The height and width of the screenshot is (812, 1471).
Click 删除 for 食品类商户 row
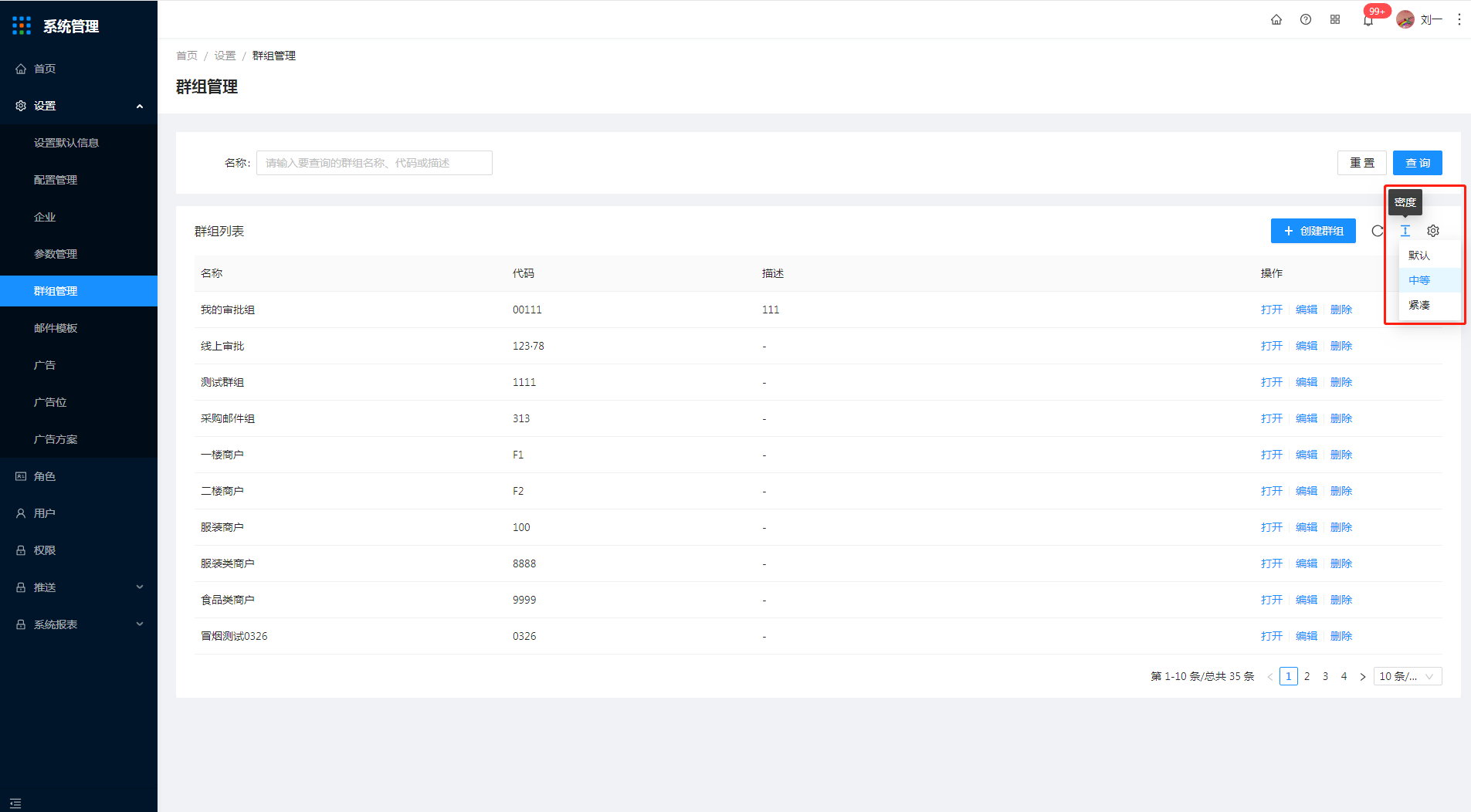[1341, 600]
